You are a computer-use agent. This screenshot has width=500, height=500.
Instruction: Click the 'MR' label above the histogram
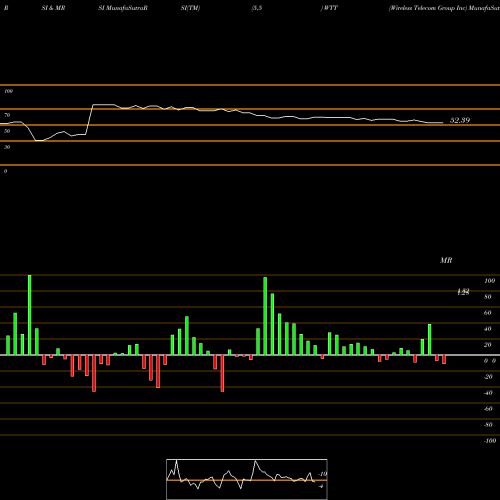446,260
